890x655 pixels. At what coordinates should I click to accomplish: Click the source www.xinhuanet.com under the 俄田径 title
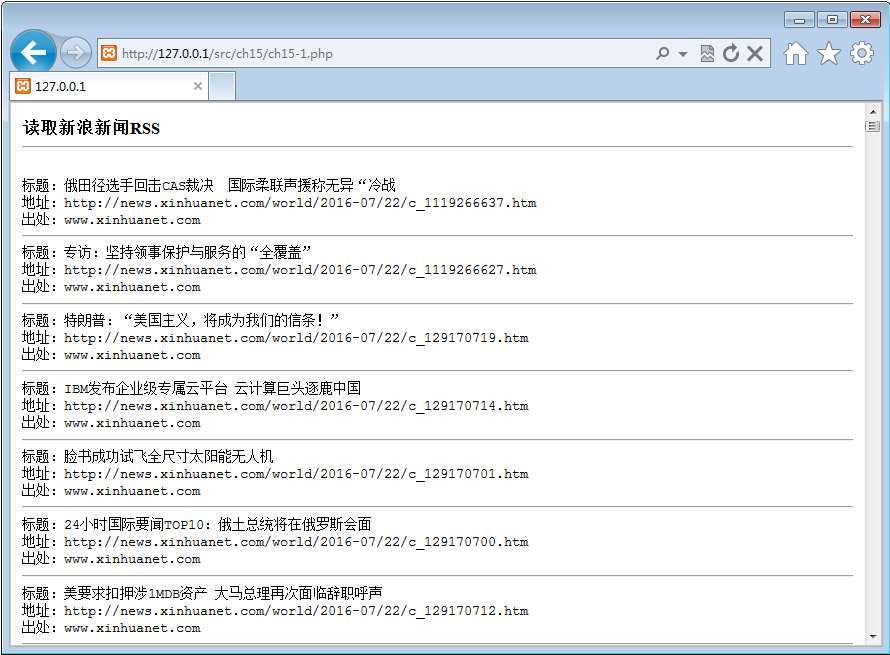pyautogui.click(x=132, y=220)
